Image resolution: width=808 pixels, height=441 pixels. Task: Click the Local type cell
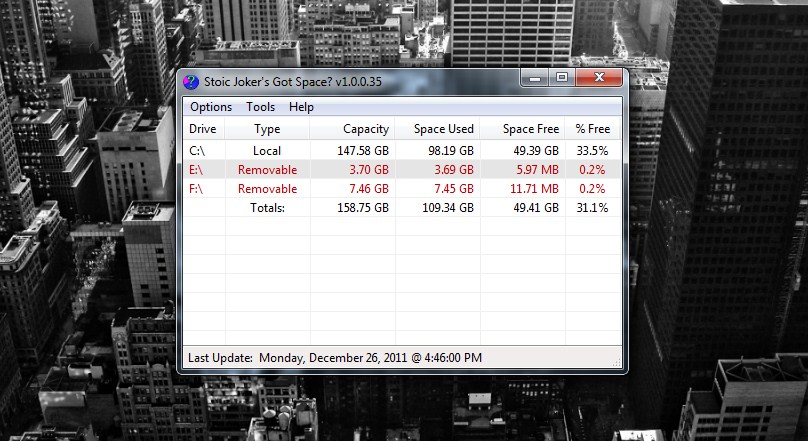tap(267, 151)
